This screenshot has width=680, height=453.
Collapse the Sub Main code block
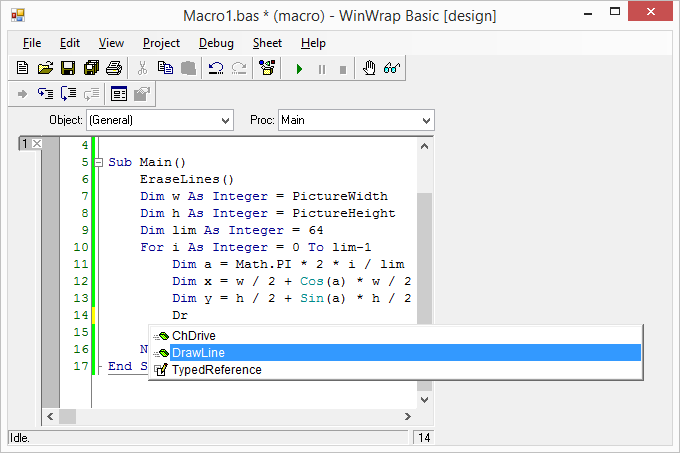99,163
